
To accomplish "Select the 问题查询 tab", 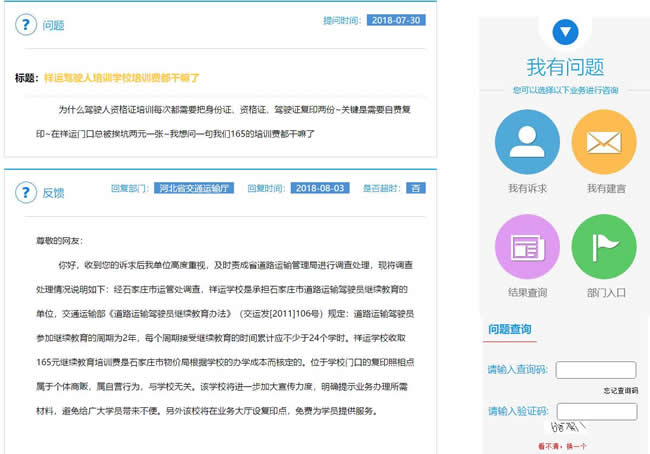I will click(509, 330).
